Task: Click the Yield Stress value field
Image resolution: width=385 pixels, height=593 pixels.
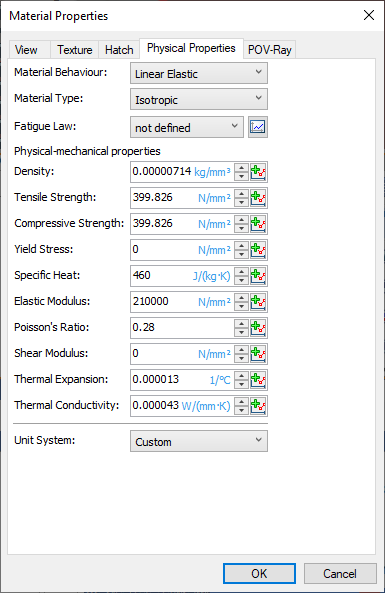Action: (x=182, y=250)
